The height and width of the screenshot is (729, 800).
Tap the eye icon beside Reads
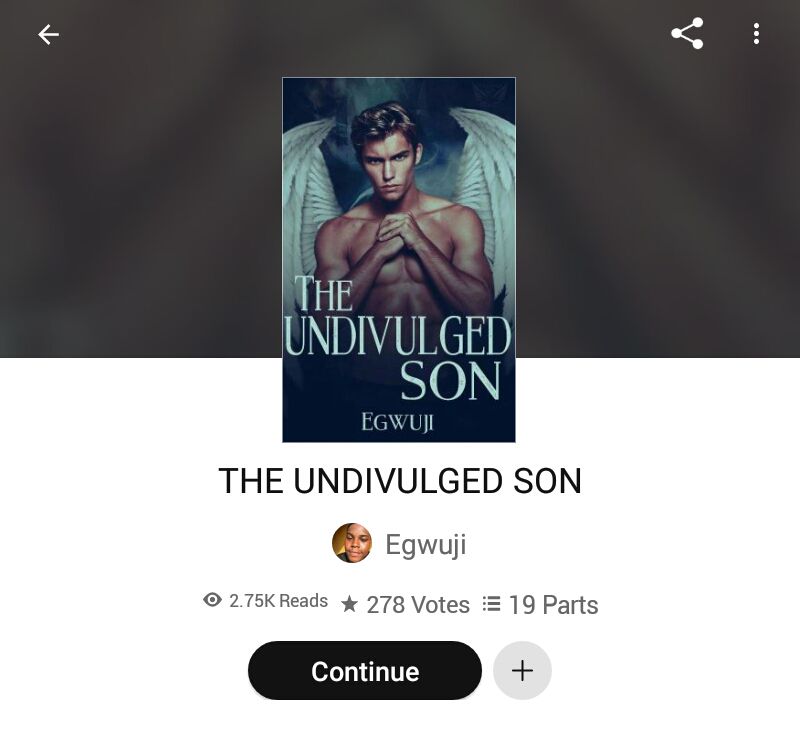pos(212,599)
